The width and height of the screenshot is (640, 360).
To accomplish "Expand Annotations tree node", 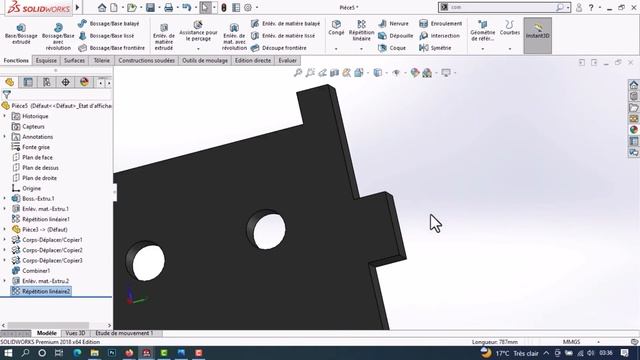I will click(x=5, y=137).
